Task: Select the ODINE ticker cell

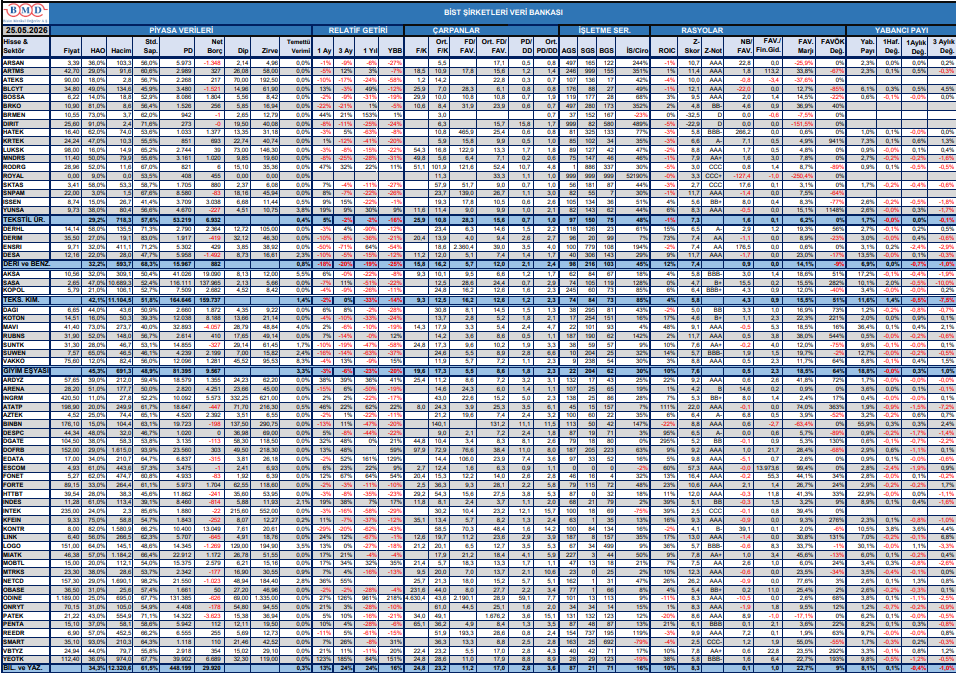Action: click(26, 598)
